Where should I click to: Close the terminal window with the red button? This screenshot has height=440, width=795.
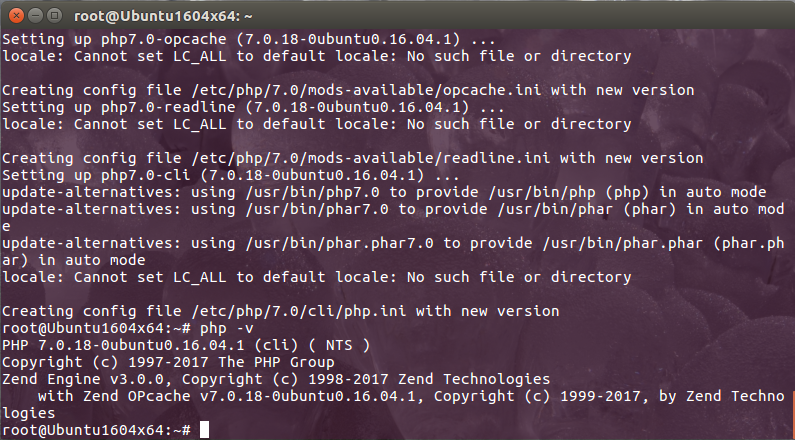(16, 16)
